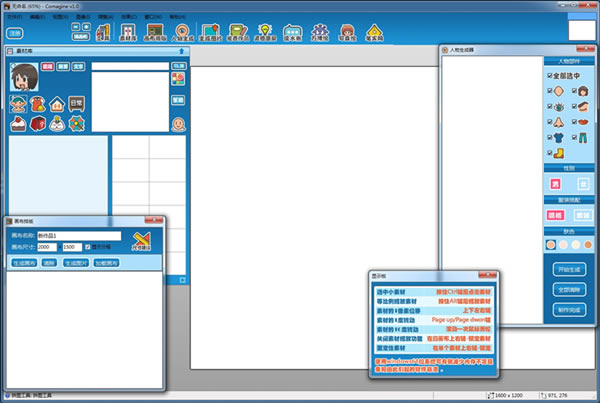Open the 编辑 menu
Image resolution: width=600 pixels, height=403 pixels.
[38, 17]
